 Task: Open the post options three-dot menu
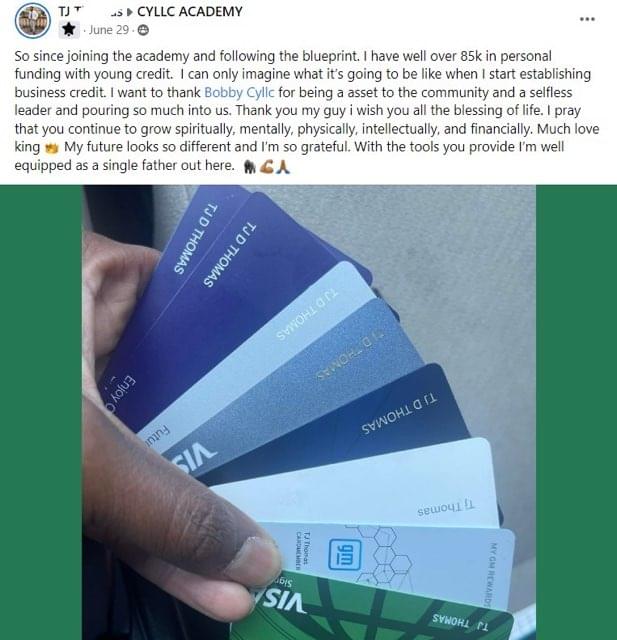587,19
